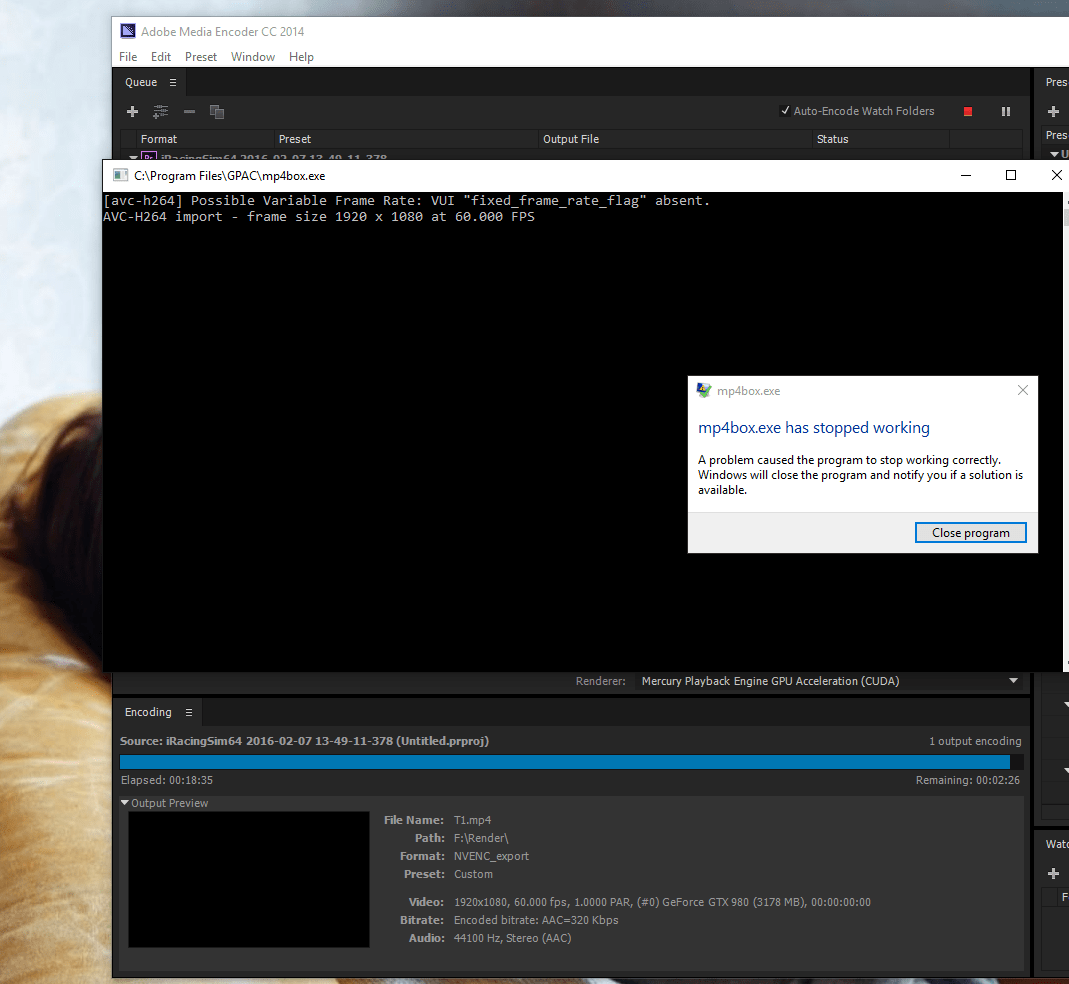This screenshot has height=984, width=1069.
Task: Open the Encoding panel menu
Action: tap(190, 712)
